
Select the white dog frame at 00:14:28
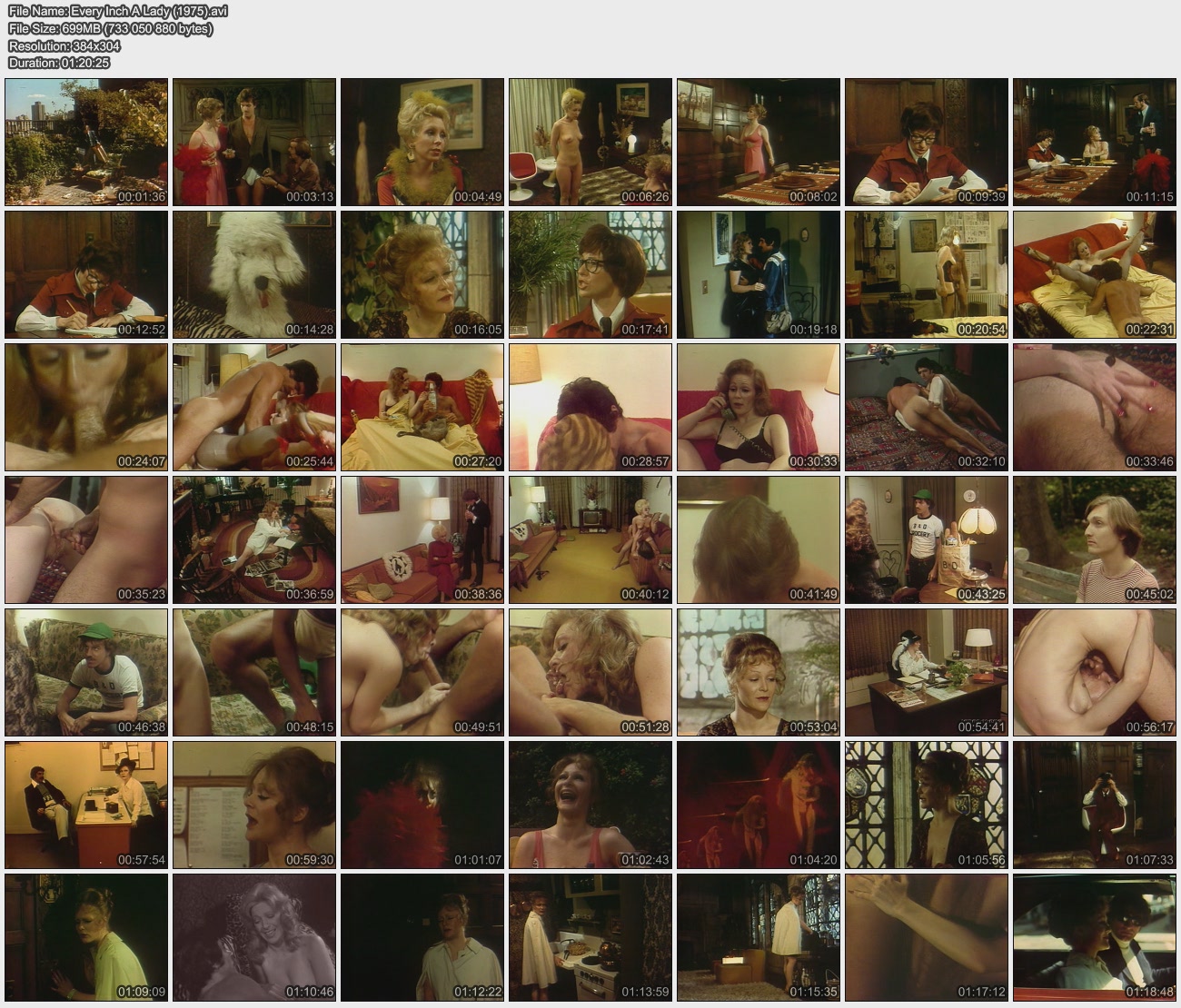pyautogui.click(x=254, y=274)
